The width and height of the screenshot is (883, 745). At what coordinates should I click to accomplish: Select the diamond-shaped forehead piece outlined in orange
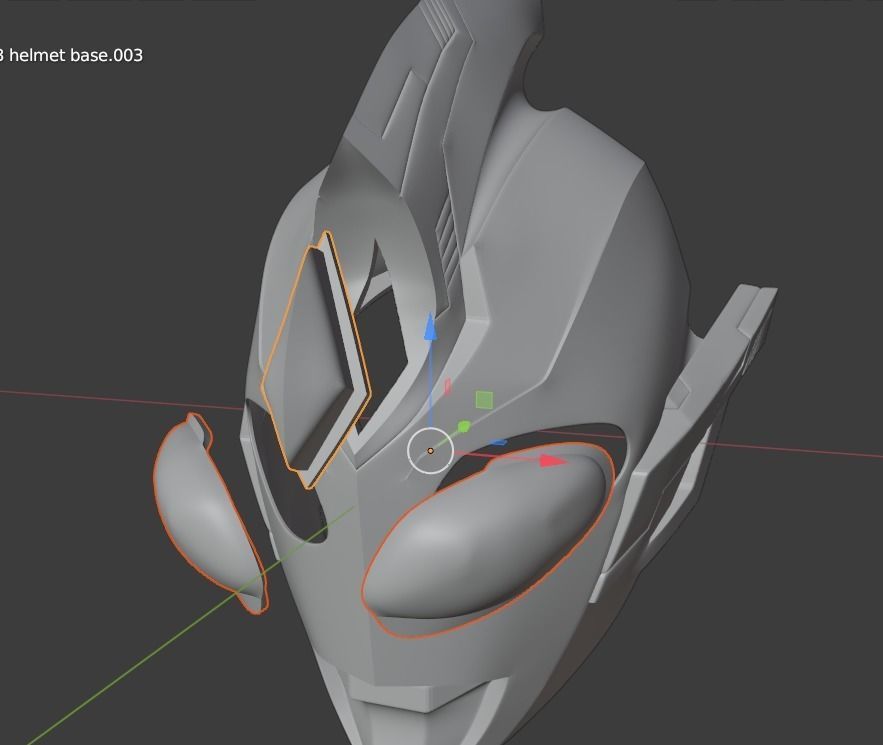click(x=315, y=360)
